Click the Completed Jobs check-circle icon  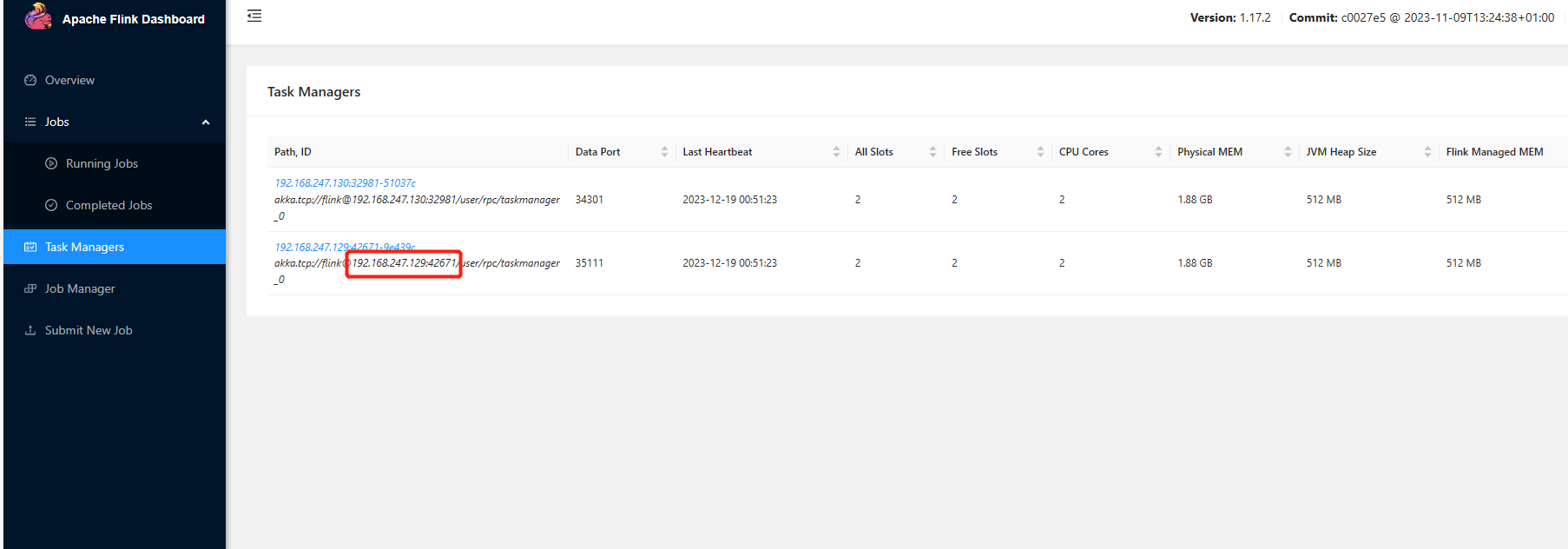[51, 205]
